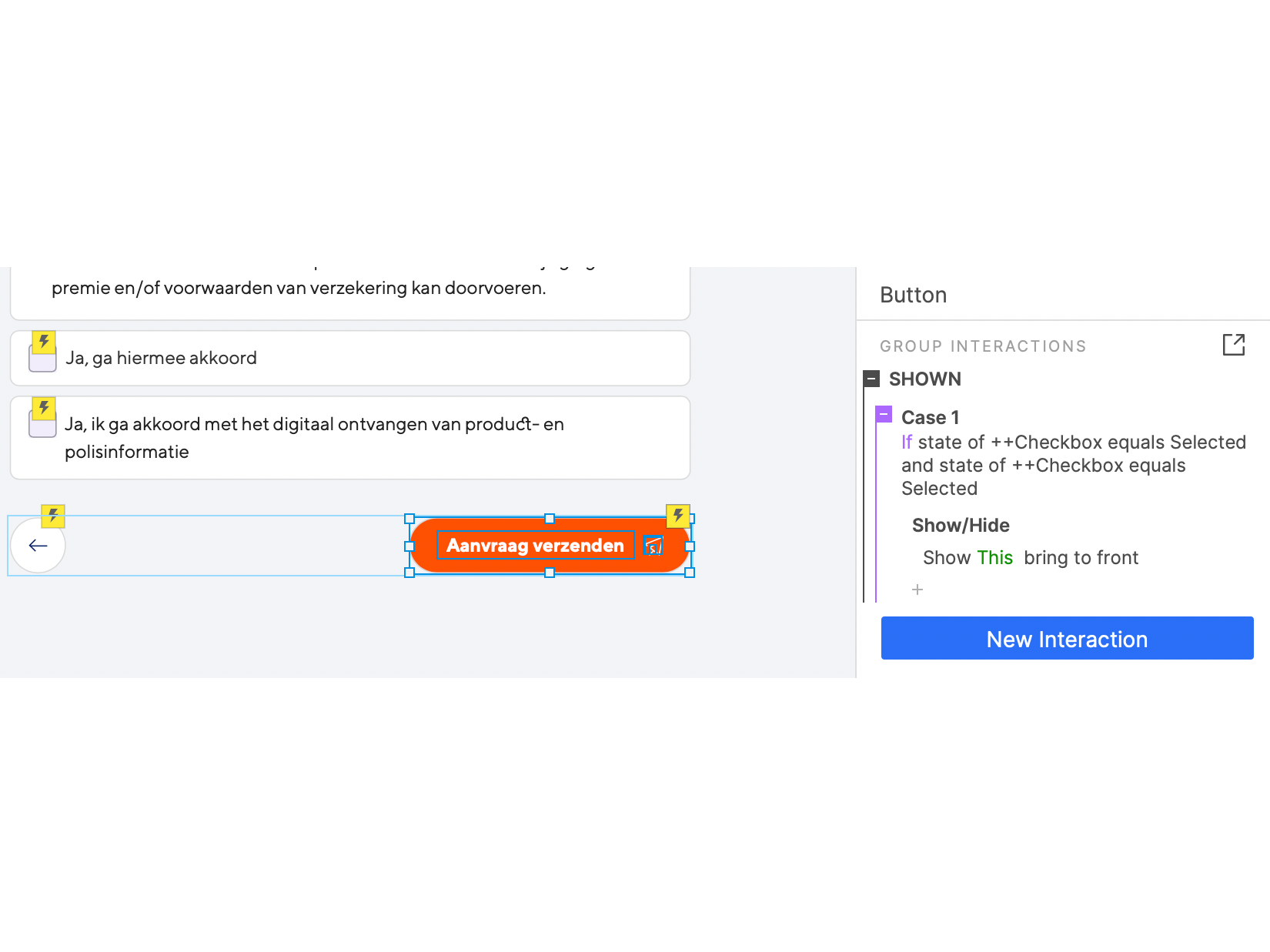Click the round back arrow button
The image size is (1270, 952).
[38, 546]
